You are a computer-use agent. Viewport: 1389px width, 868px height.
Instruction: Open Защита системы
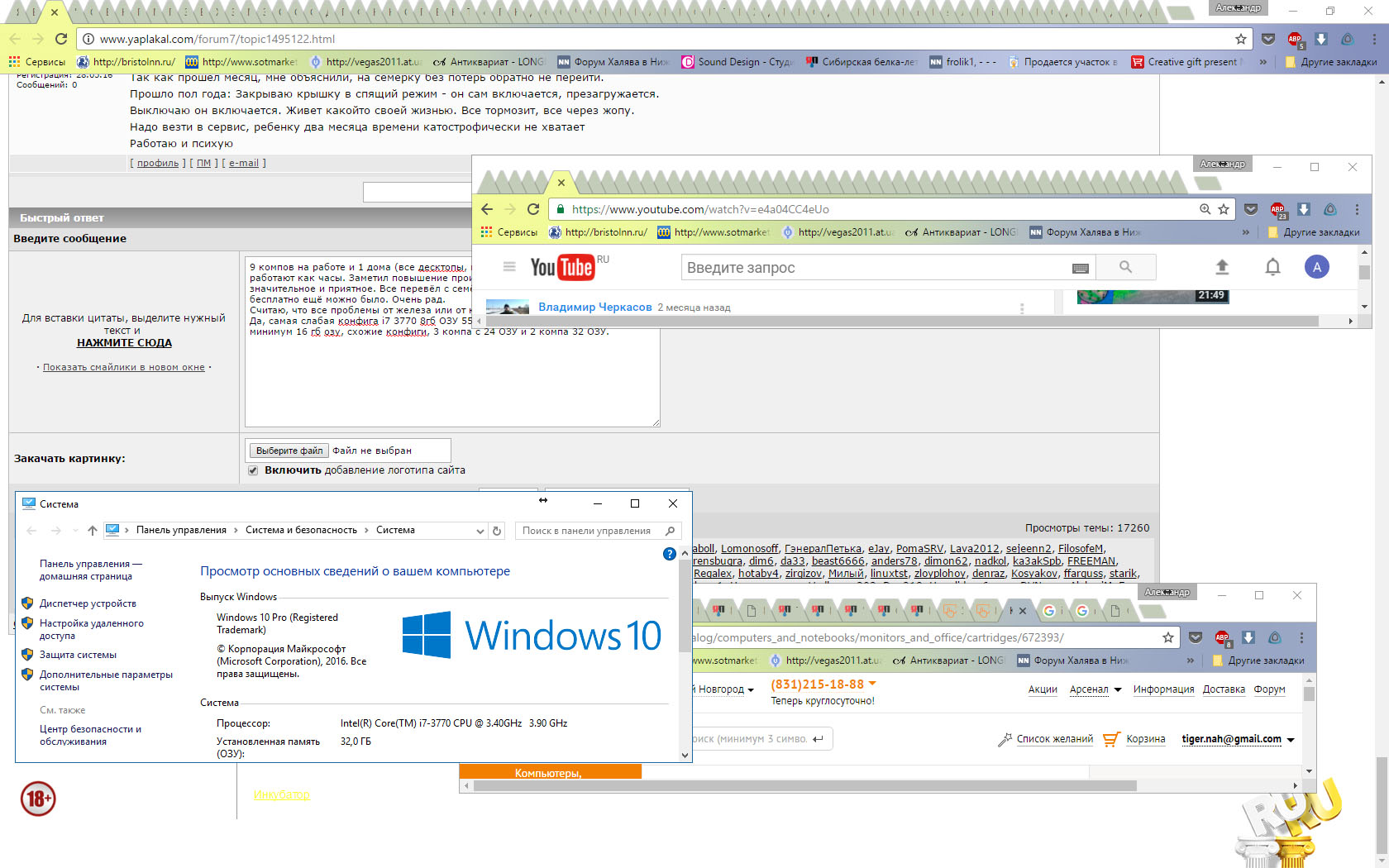[78, 655]
